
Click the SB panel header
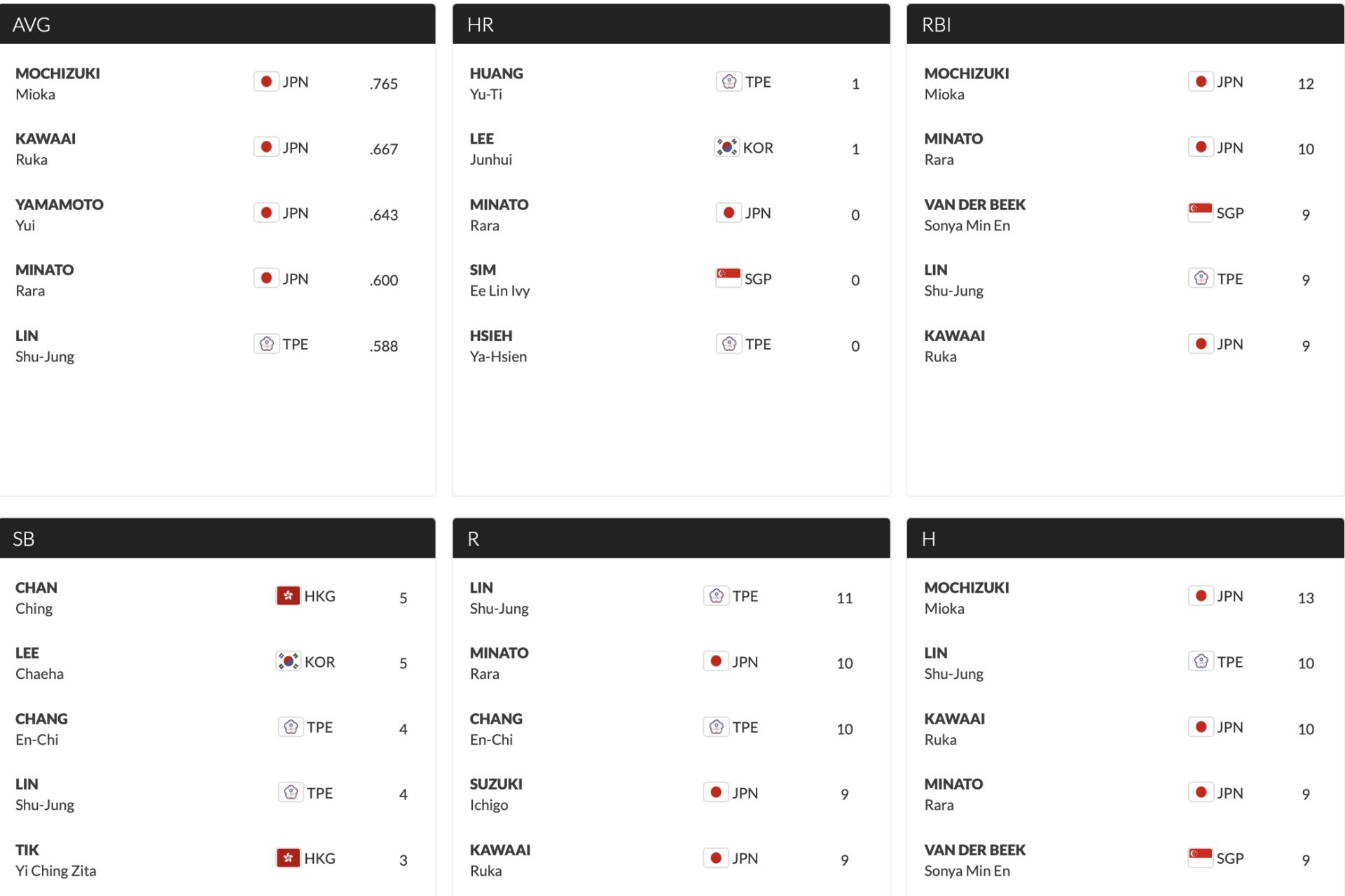(217, 539)
